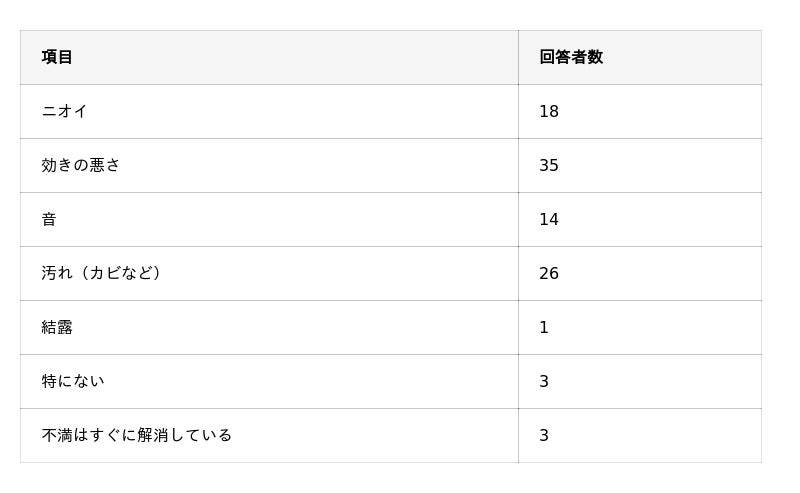The height and width of the screenshot is (493, 800).
Task: Select the value 26 for 汚れ
Action: (x=549, y=273)
